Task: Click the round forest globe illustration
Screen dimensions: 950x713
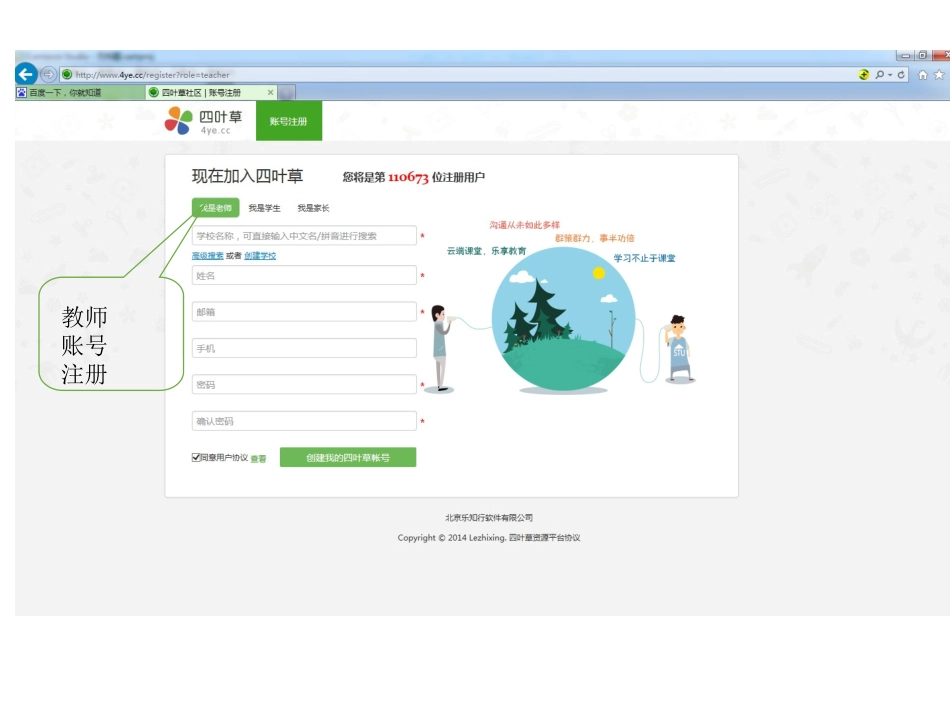Action: click(x=563, y=319)
